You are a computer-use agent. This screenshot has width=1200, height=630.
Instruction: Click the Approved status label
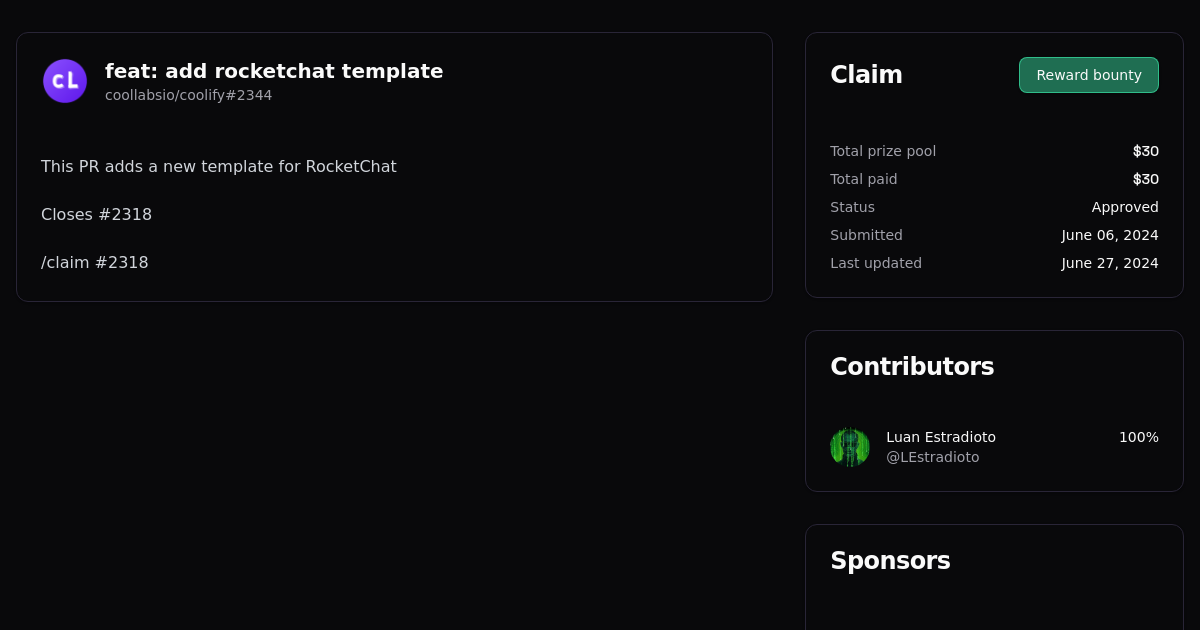(x=1125, y=207)
